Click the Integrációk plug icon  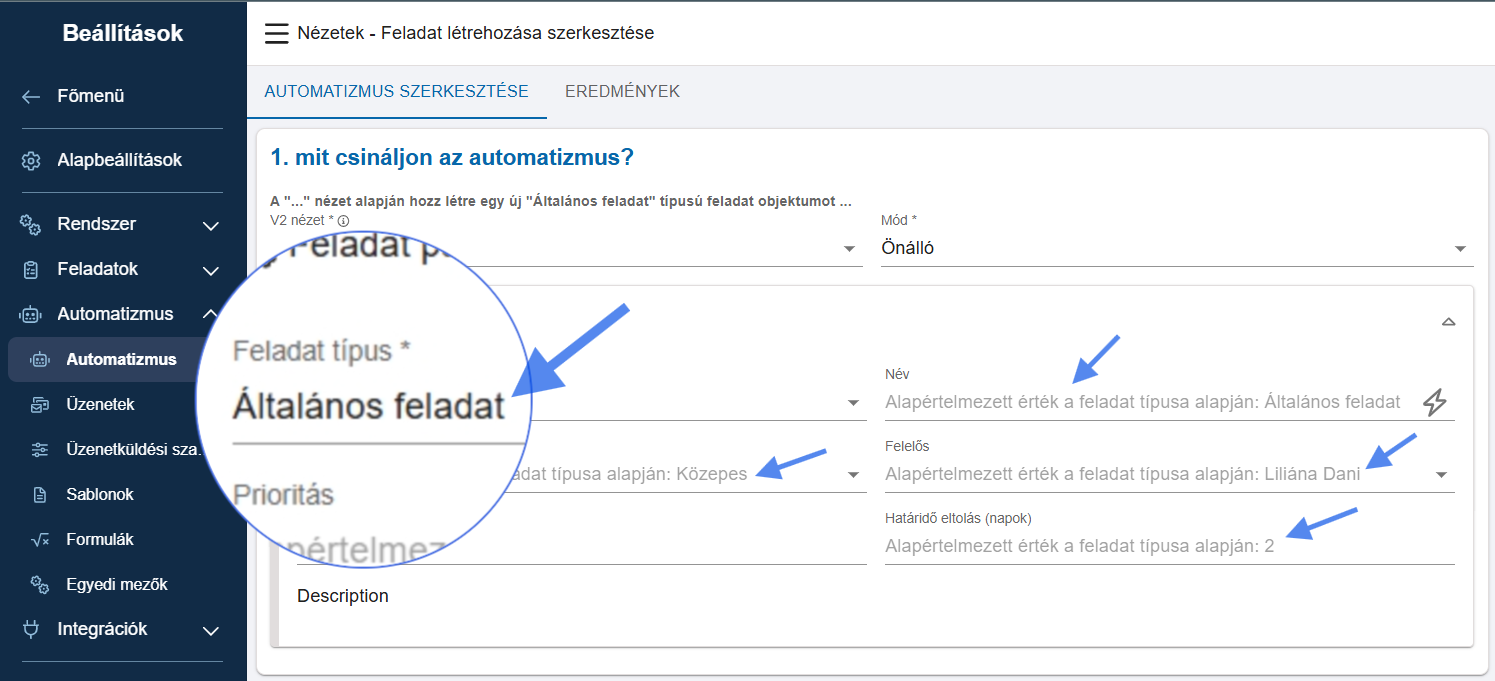click(x=31, y=629)
